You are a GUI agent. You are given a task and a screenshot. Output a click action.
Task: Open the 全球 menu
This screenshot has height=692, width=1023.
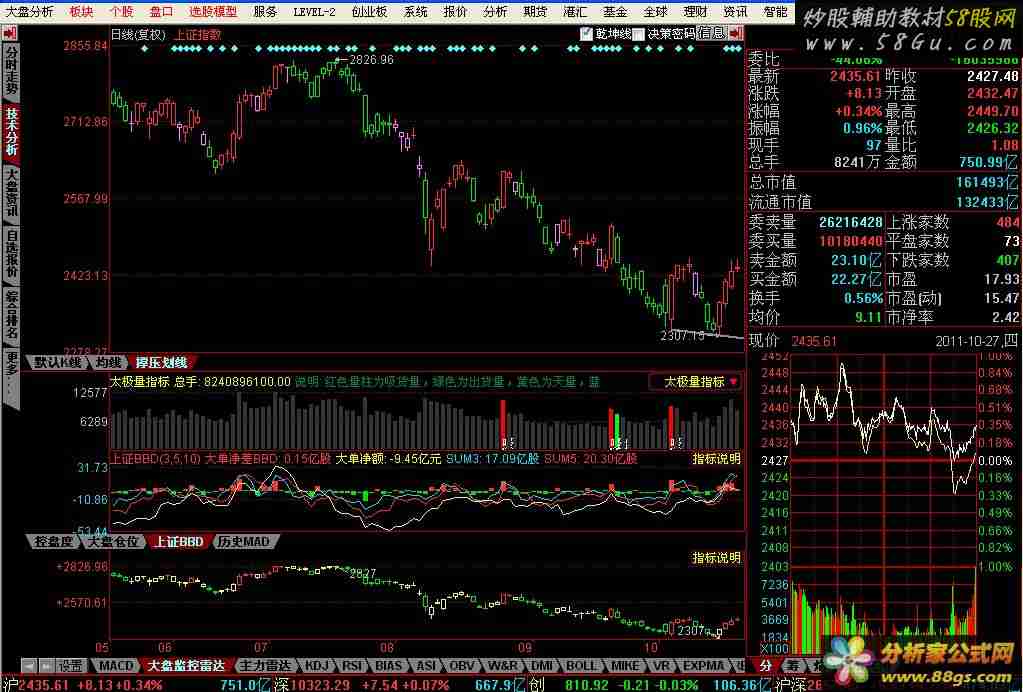656,12
